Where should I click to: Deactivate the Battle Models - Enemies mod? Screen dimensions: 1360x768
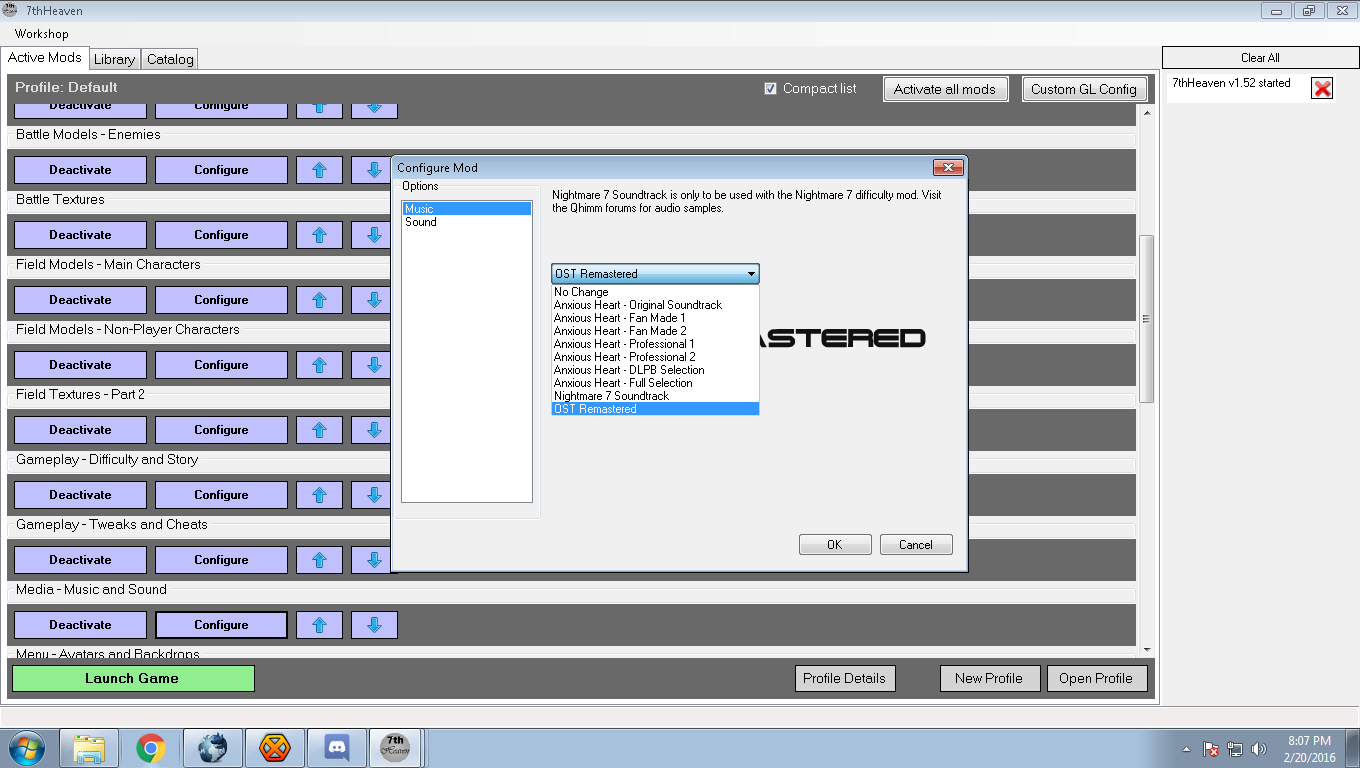(x=81, y=170)
